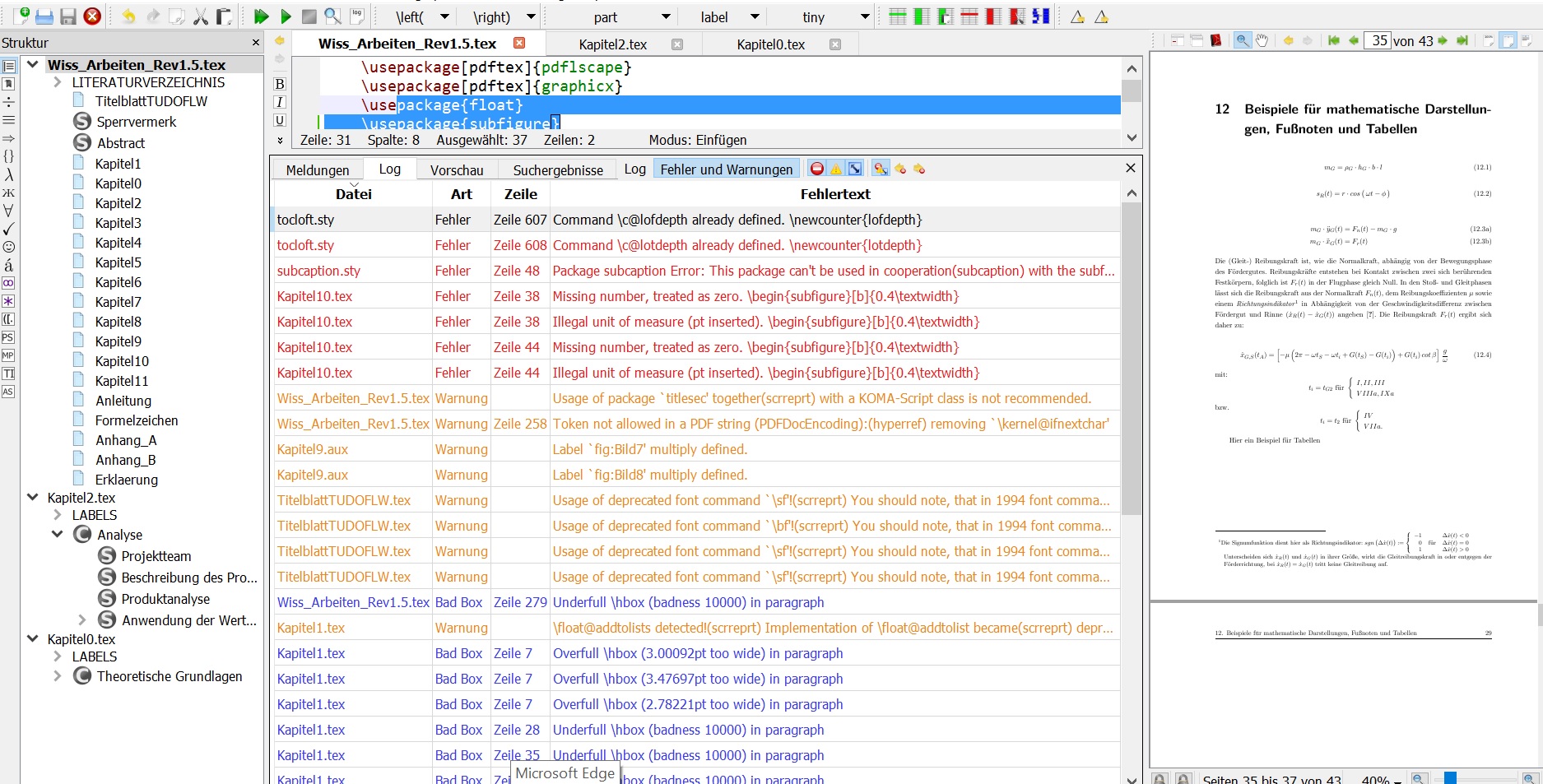Jump to the previous LaTeX error warning icon
The width and height of the screenshot is (1543, 784).
coord(1077,16)
